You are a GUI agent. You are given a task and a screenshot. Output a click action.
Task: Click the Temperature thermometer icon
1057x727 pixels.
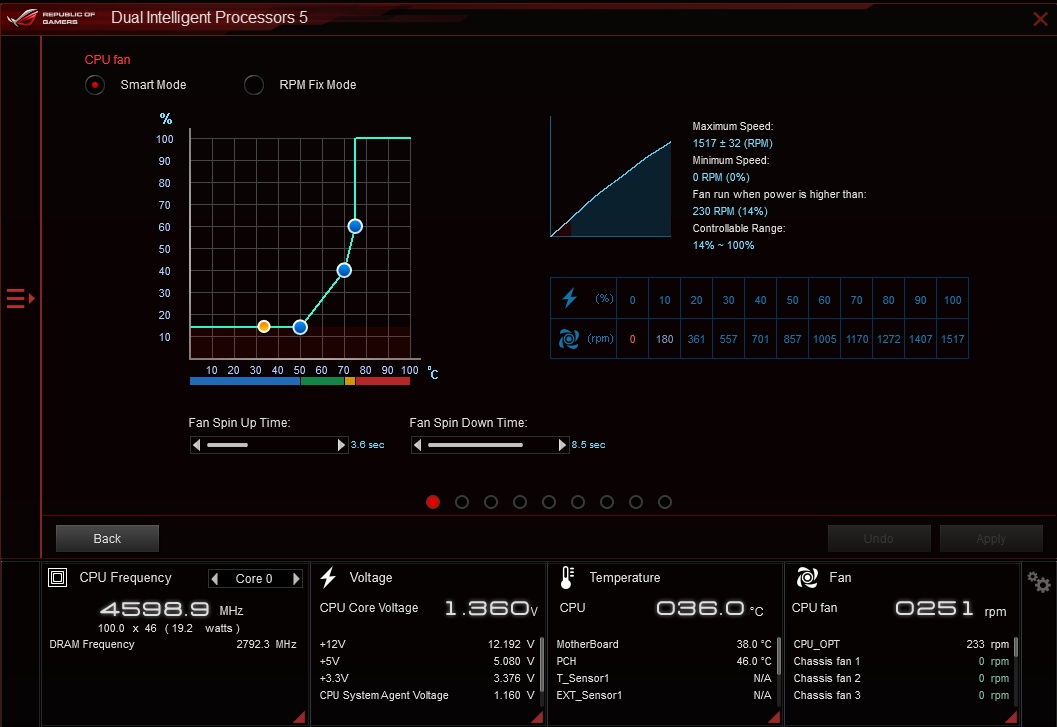tap(567, 577)
